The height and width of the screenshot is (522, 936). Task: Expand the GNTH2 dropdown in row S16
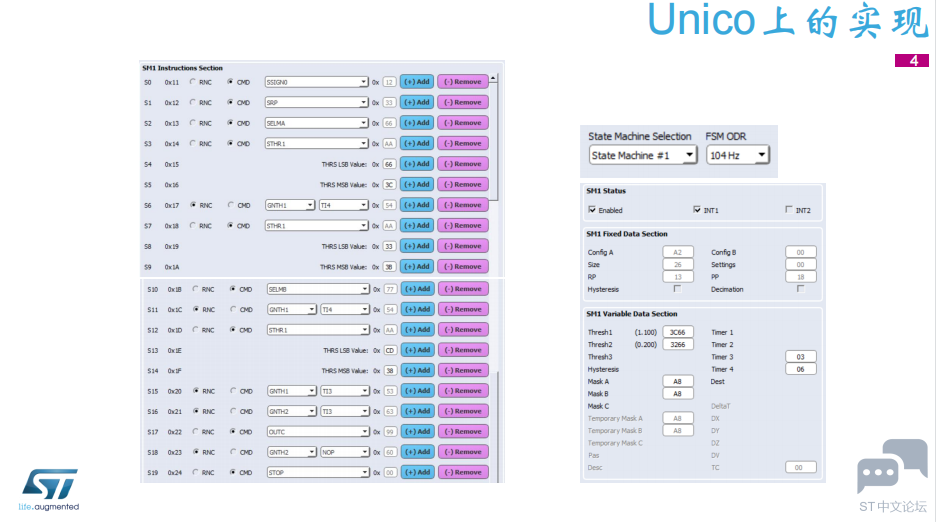coord(292,412)
